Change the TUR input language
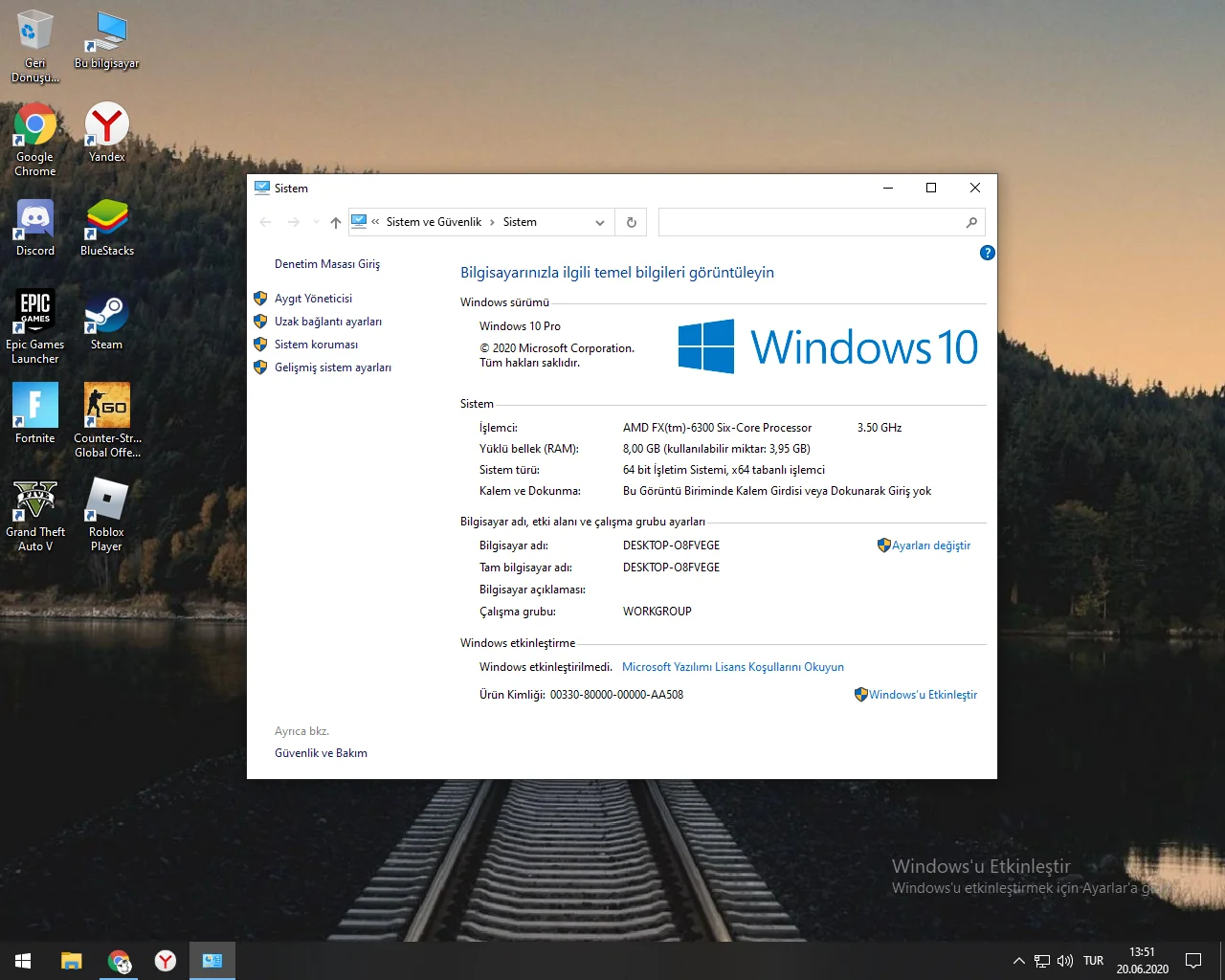 1094,961
